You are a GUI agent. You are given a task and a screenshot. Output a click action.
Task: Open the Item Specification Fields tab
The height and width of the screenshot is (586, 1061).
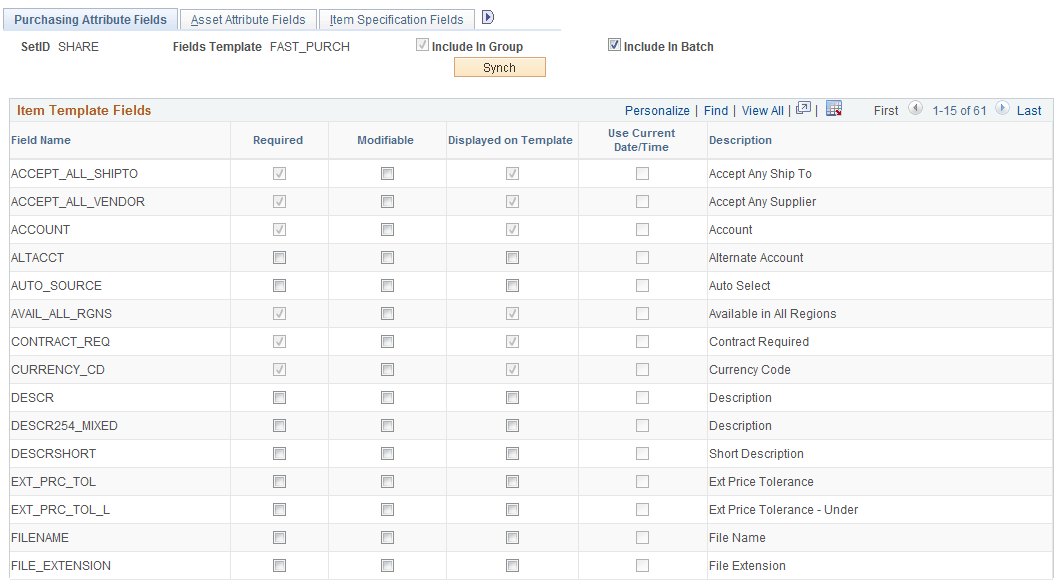(x=396, y=19)
